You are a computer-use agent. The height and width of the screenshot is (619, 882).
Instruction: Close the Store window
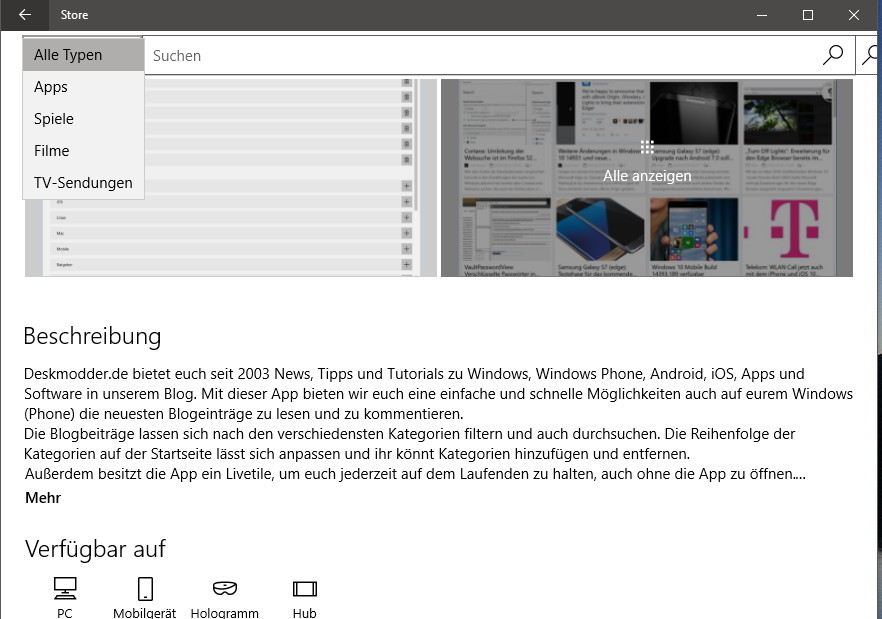pos(854,15)
